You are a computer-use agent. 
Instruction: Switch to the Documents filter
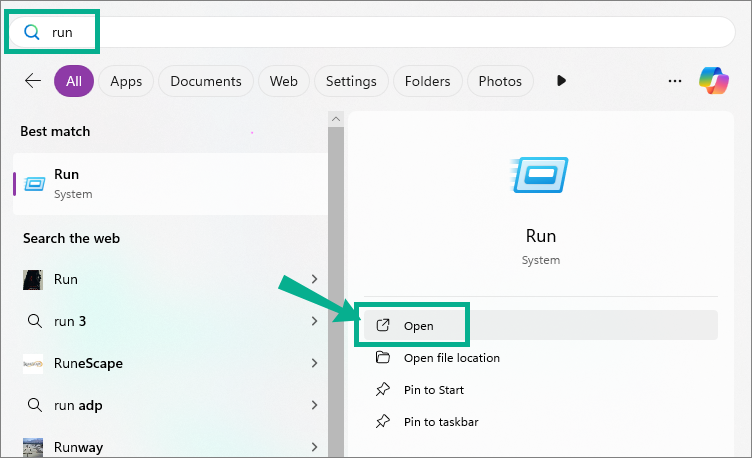tap(206, 81)
